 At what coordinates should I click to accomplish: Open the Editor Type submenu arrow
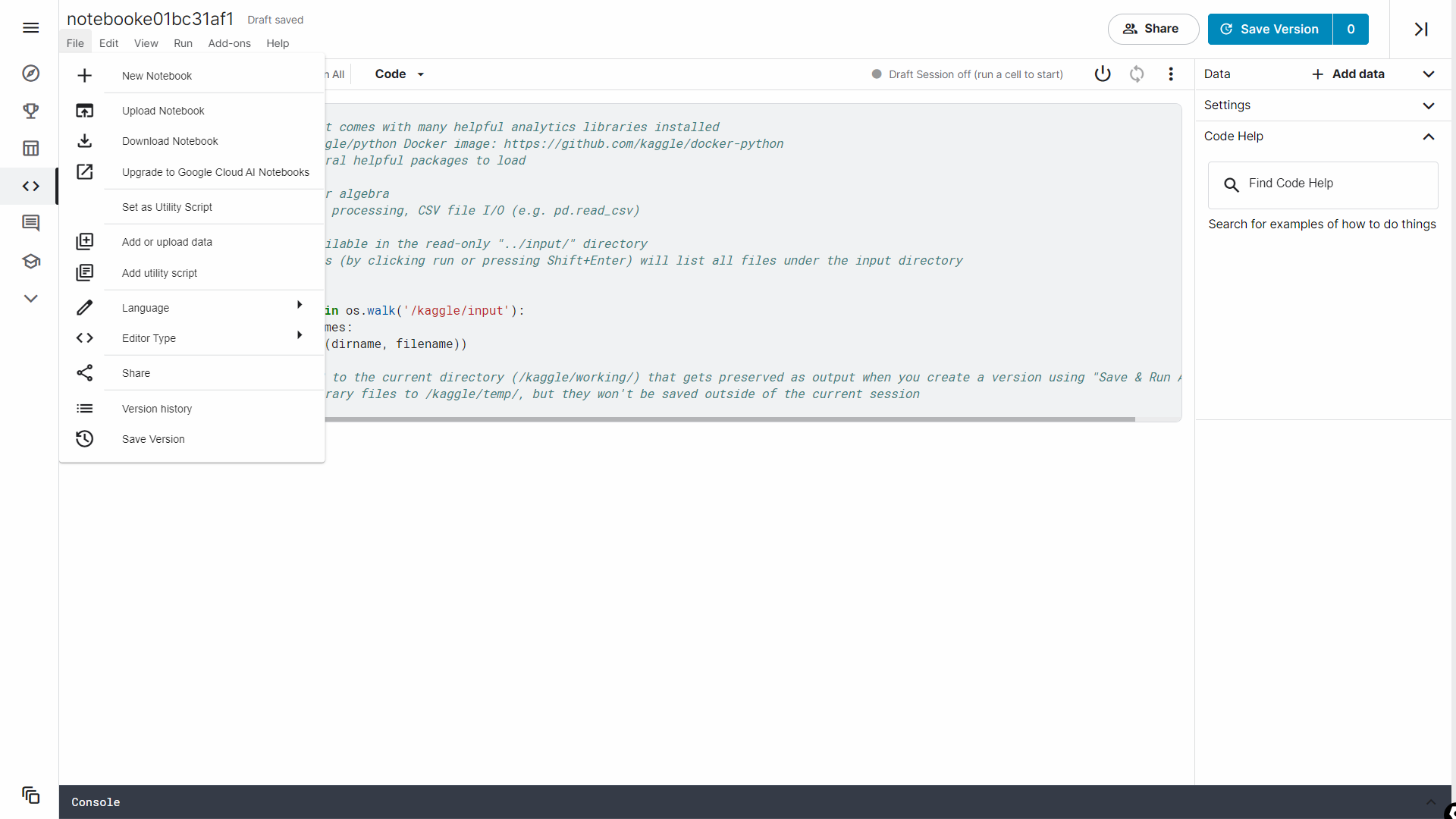300,335
